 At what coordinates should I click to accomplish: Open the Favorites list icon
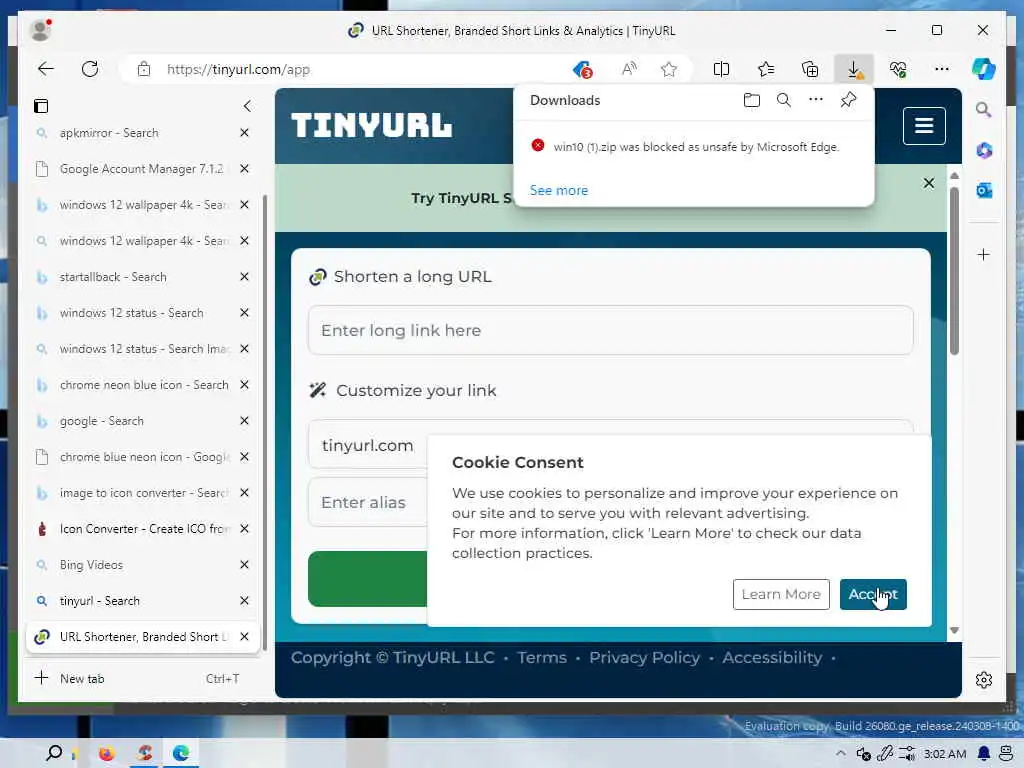click(x=766, y=69)
